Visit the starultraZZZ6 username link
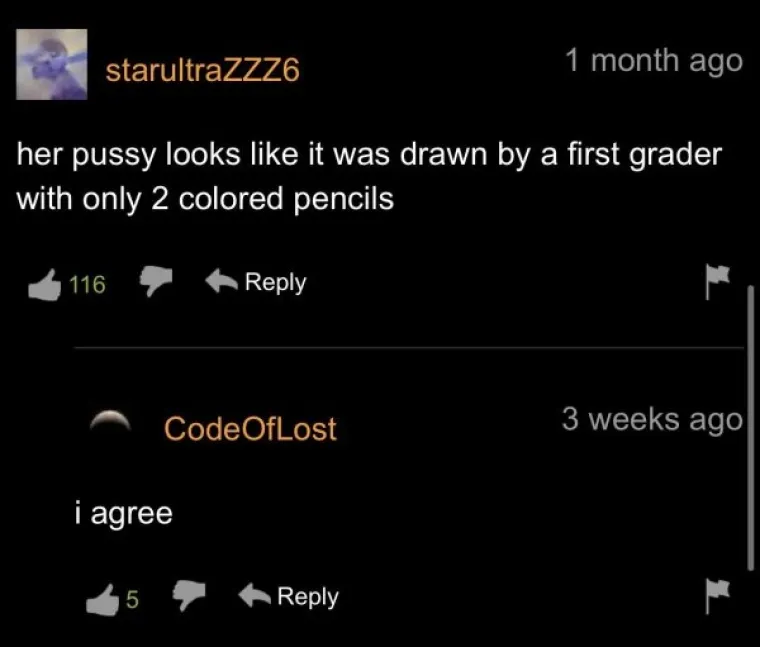 pos(203,71)
